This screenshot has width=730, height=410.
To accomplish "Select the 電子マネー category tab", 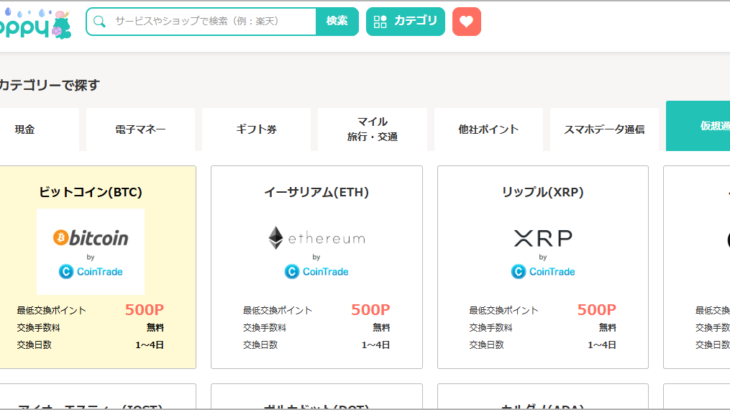I will tap(140, 129).
